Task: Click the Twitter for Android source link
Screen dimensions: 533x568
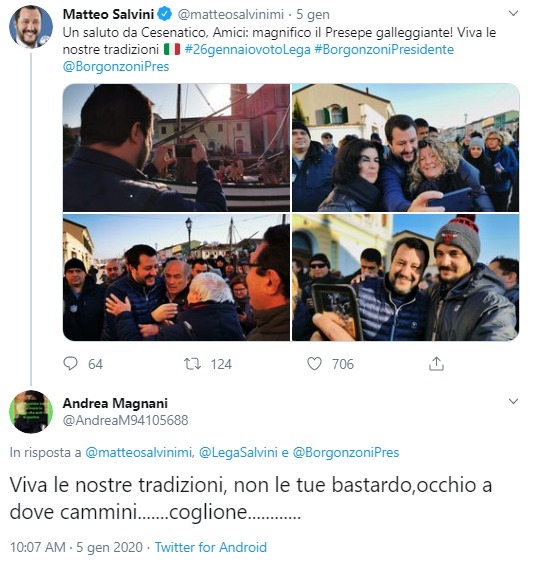Action: (x=211, y=547)
